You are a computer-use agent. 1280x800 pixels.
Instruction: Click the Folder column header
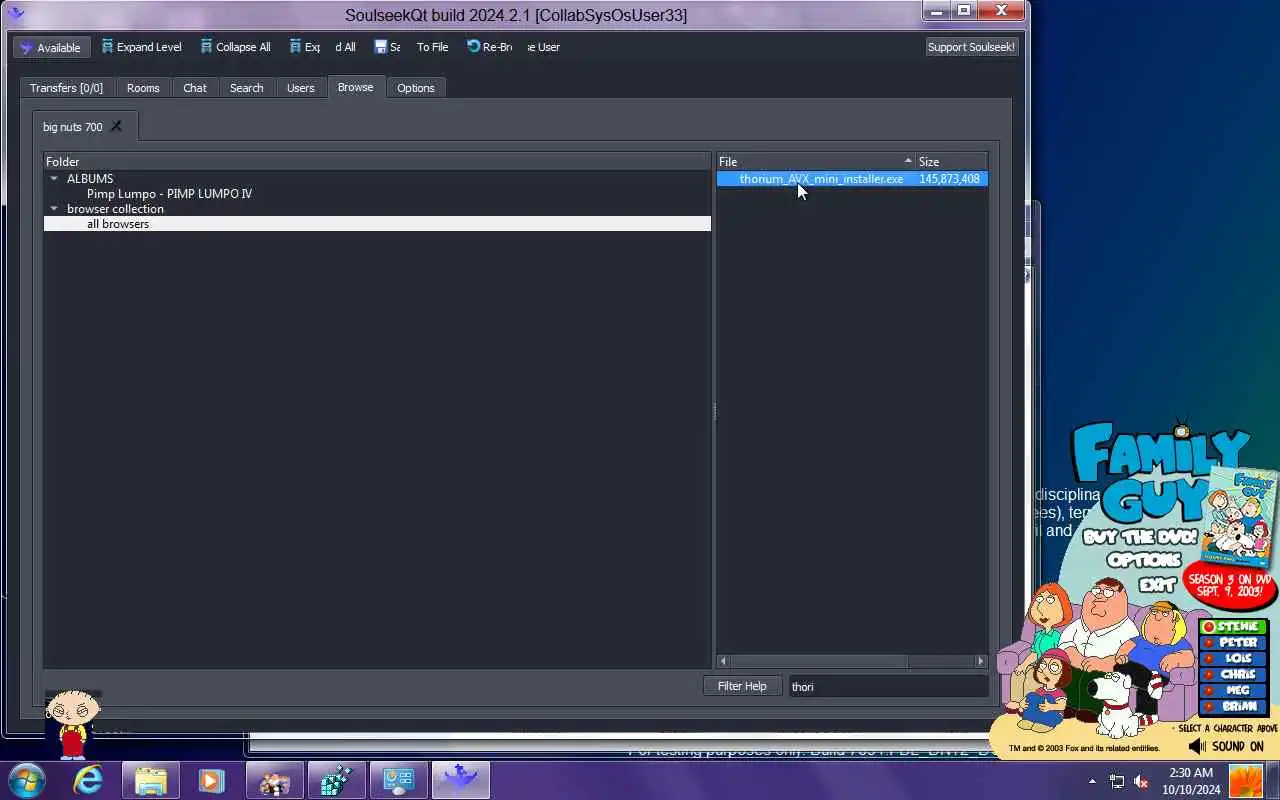[377, 162]
